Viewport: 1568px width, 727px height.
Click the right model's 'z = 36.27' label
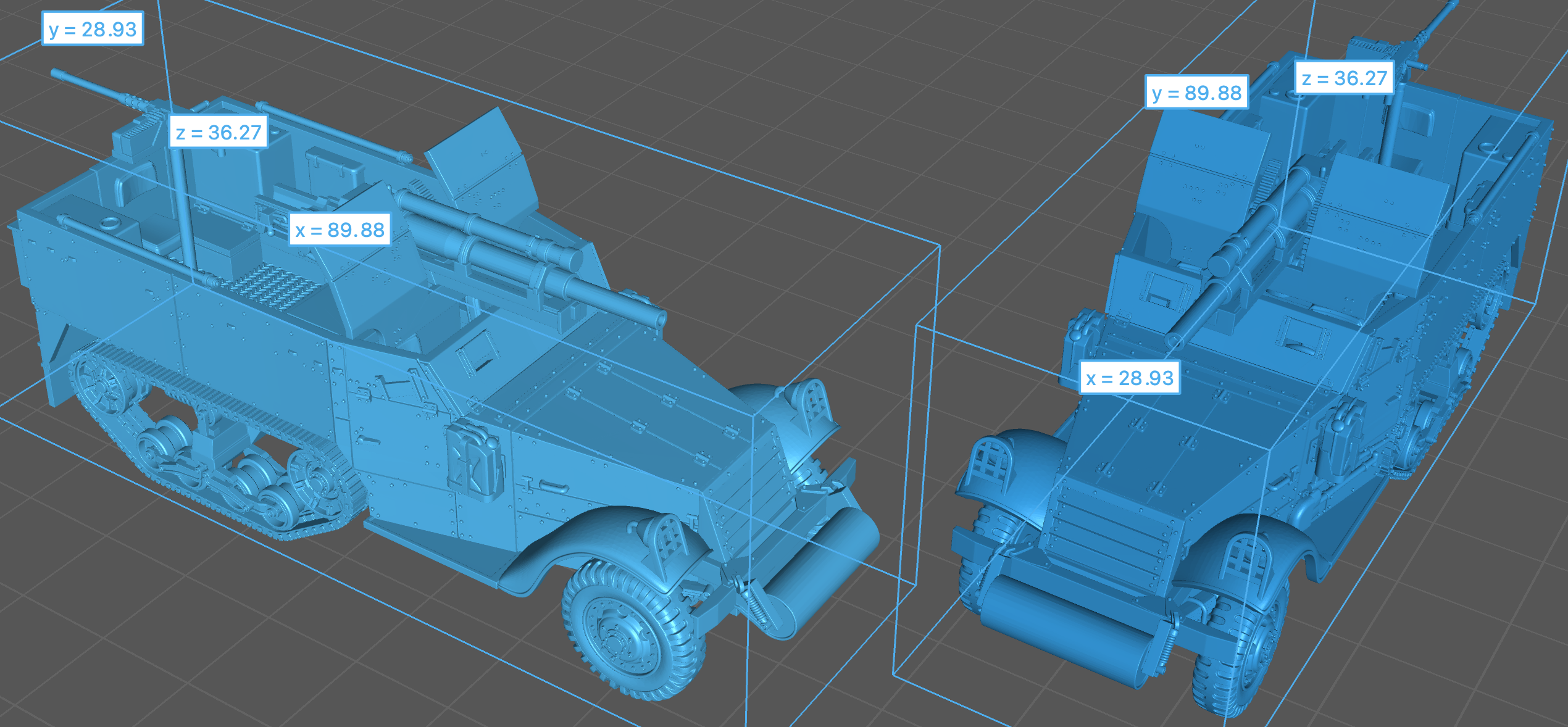(1344, 78)
